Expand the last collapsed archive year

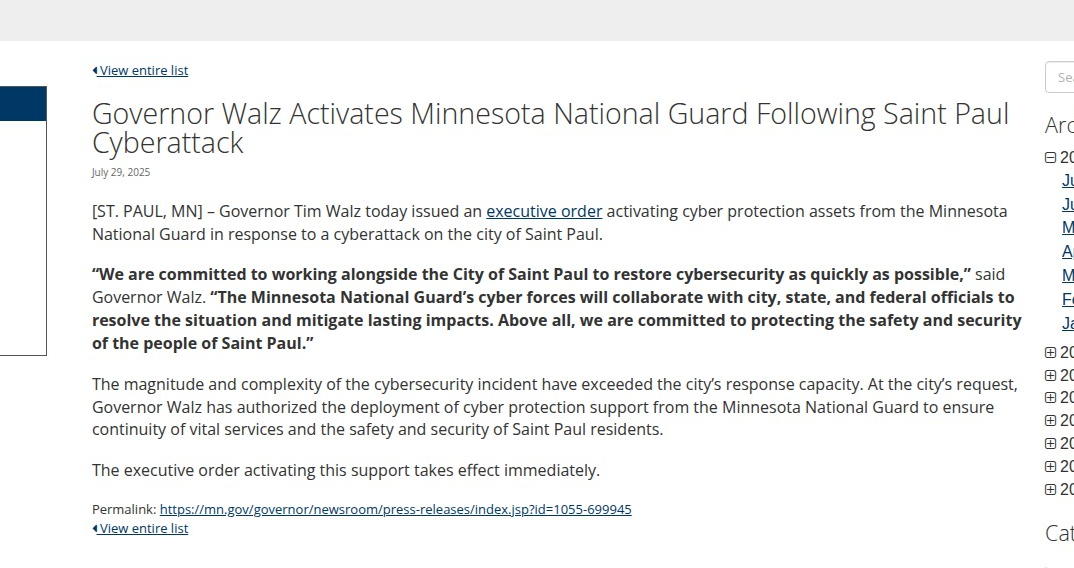(x=1050, y=490)
